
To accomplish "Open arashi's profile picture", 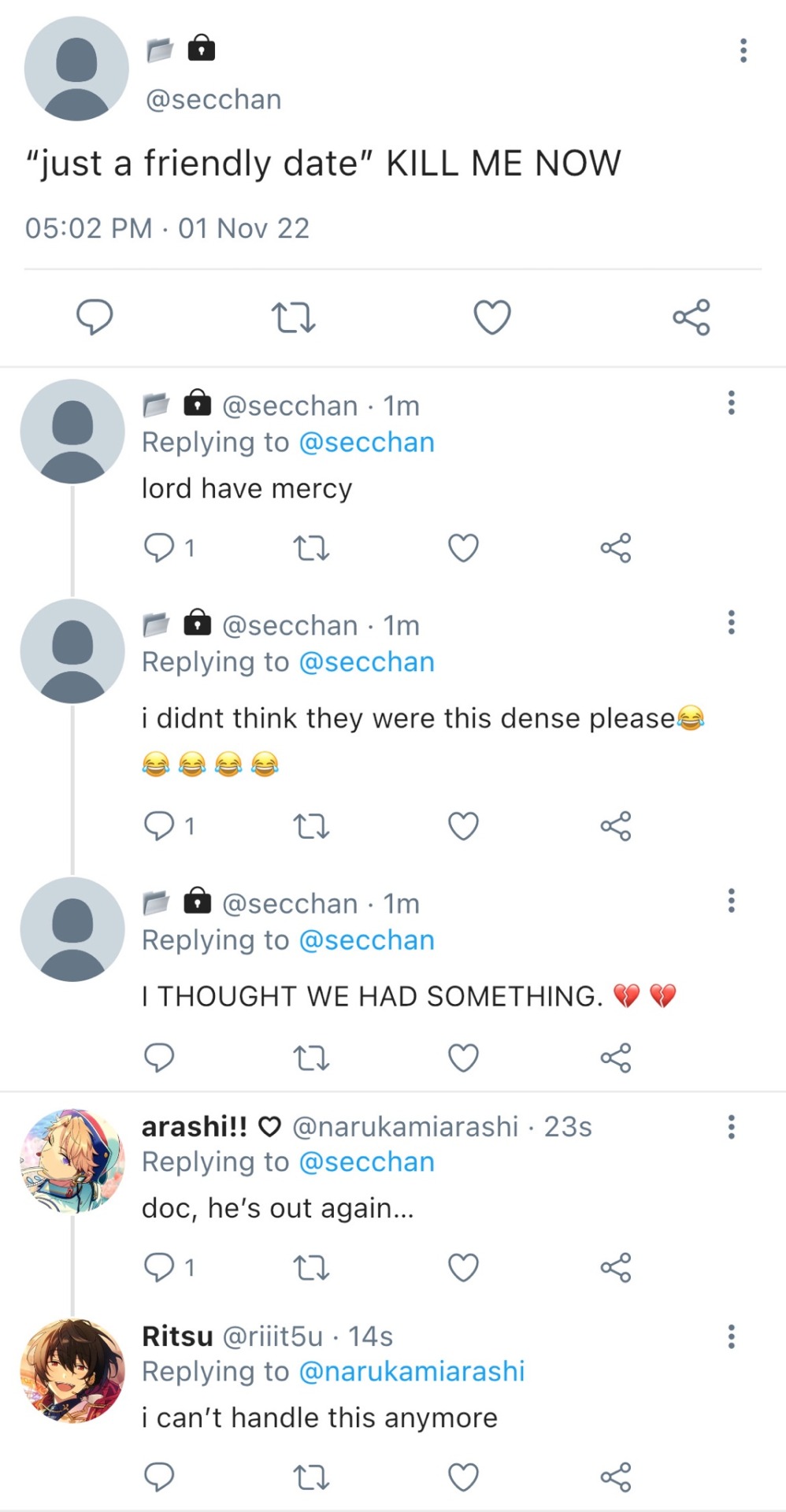I will click(72, 1162).
